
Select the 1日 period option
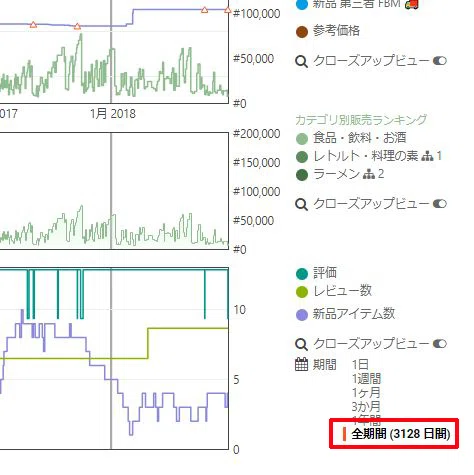360,365
